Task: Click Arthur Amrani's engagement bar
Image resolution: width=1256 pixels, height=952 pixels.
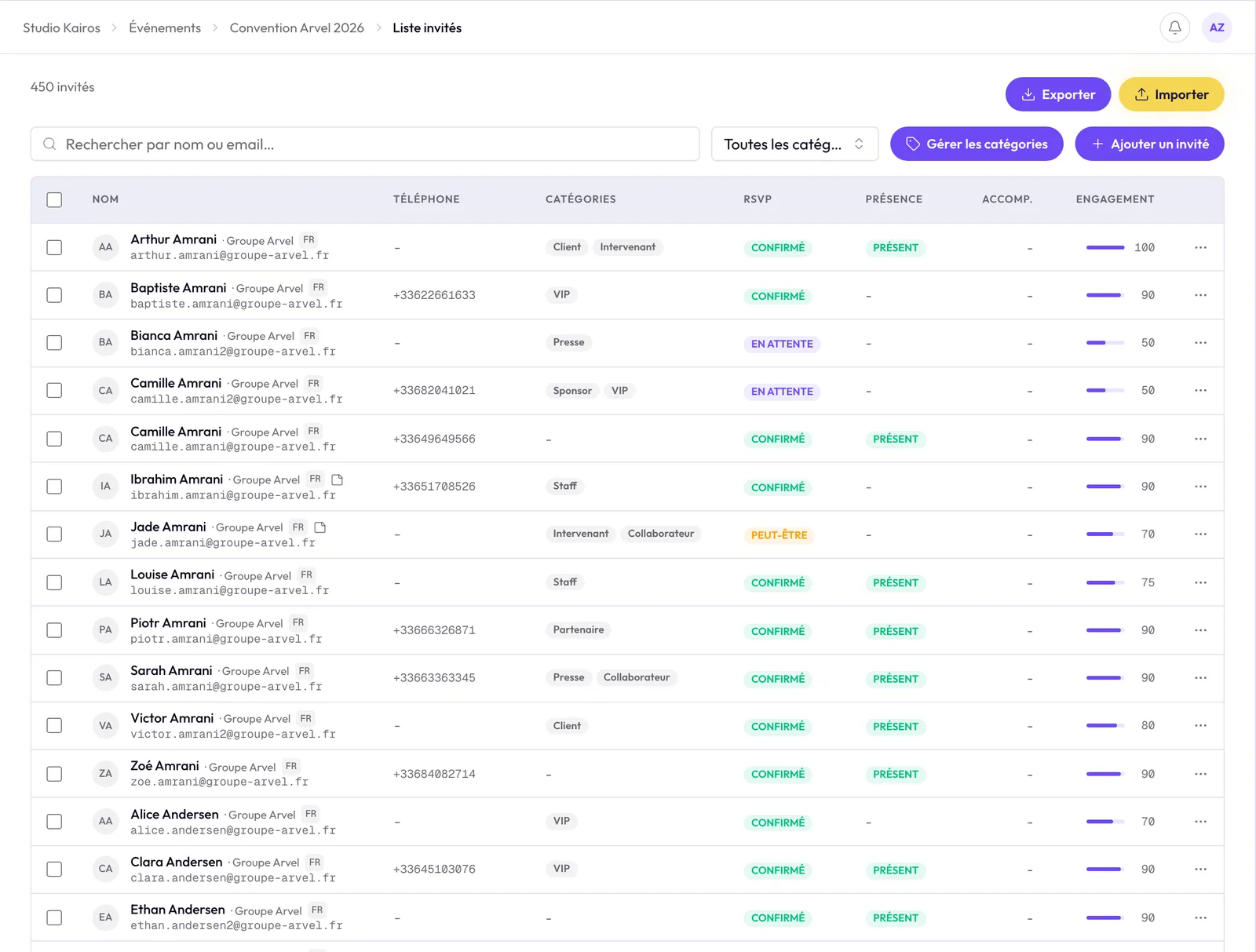Action: pyautogui.click(x=1105, y=247)
